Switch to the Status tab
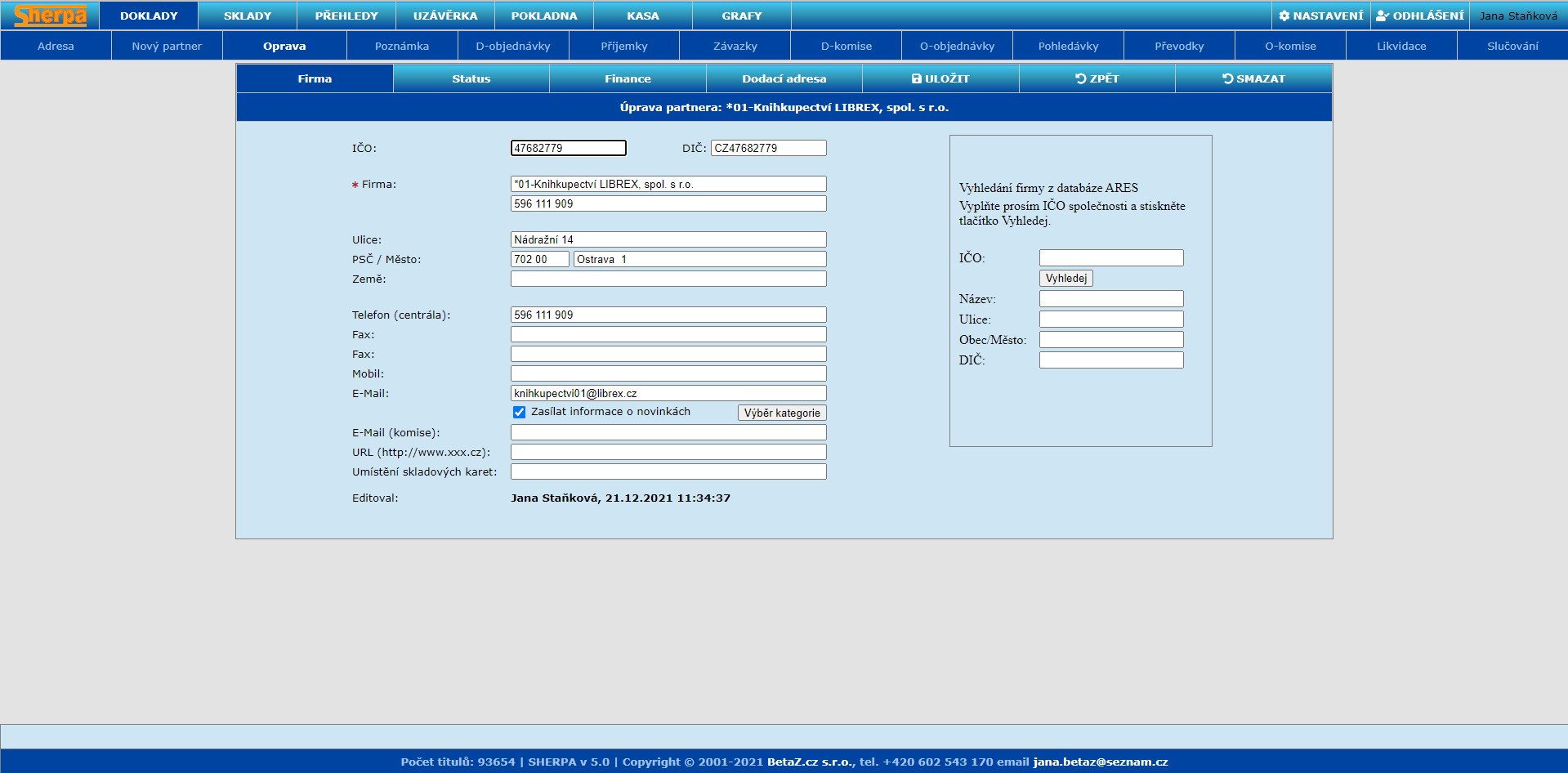This screenshot has width=1568, height=773. (471, 78)
